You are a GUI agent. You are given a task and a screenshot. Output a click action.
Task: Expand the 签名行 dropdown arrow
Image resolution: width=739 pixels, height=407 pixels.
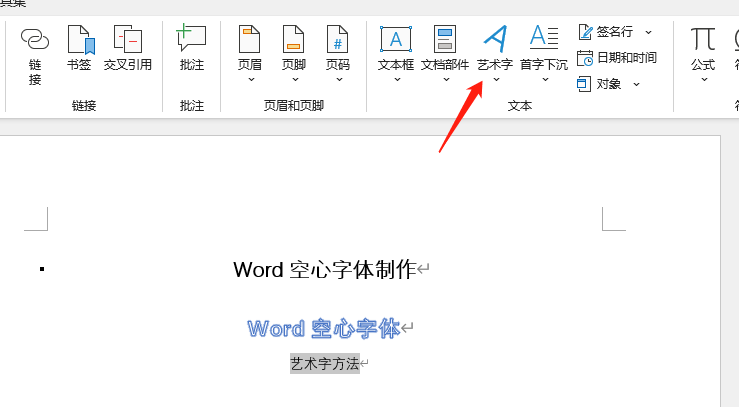click(649, 32)
